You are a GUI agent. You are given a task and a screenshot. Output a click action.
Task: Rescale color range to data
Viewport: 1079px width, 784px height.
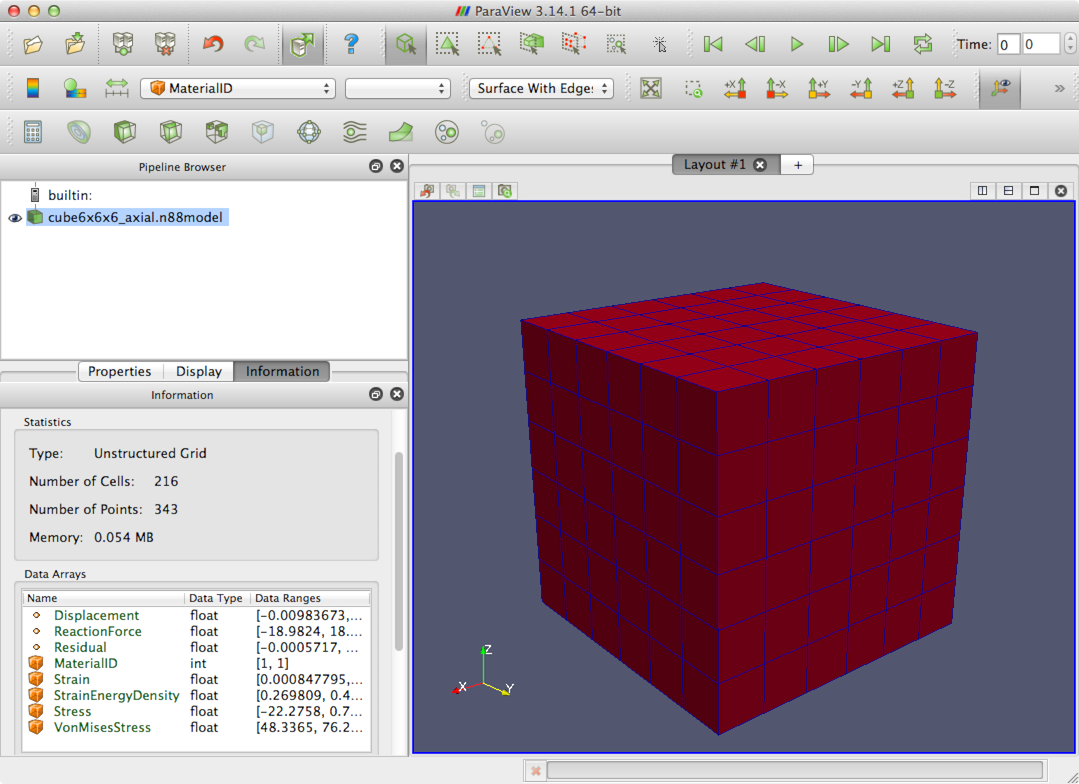coord(117,88)
